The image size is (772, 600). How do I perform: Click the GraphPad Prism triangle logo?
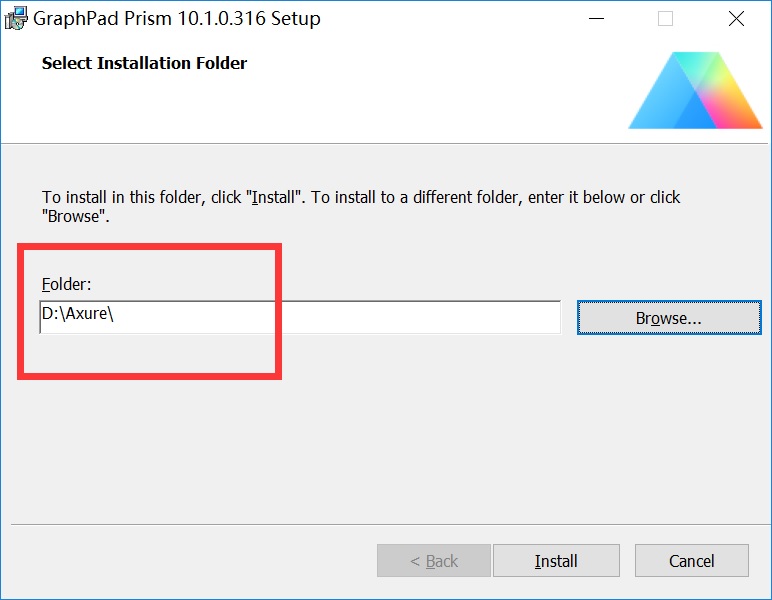695,91
